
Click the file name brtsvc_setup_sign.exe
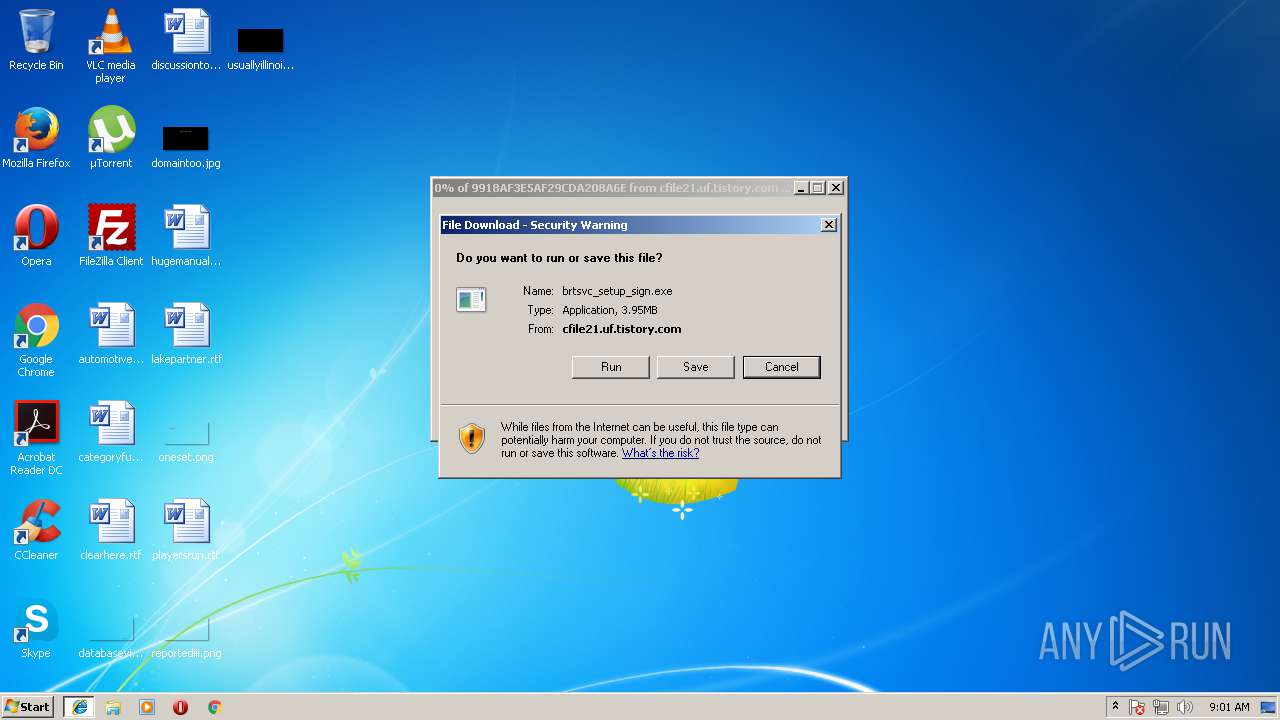pos(617,291)
